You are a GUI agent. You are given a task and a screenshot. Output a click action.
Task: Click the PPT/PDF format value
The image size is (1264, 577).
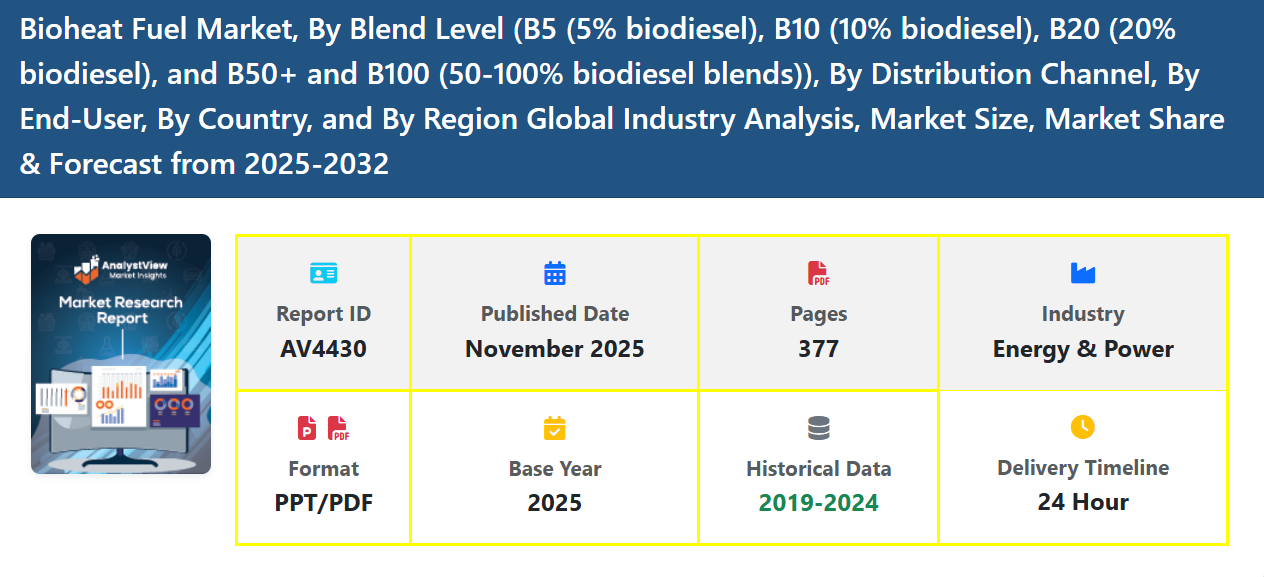pos(323,503)
